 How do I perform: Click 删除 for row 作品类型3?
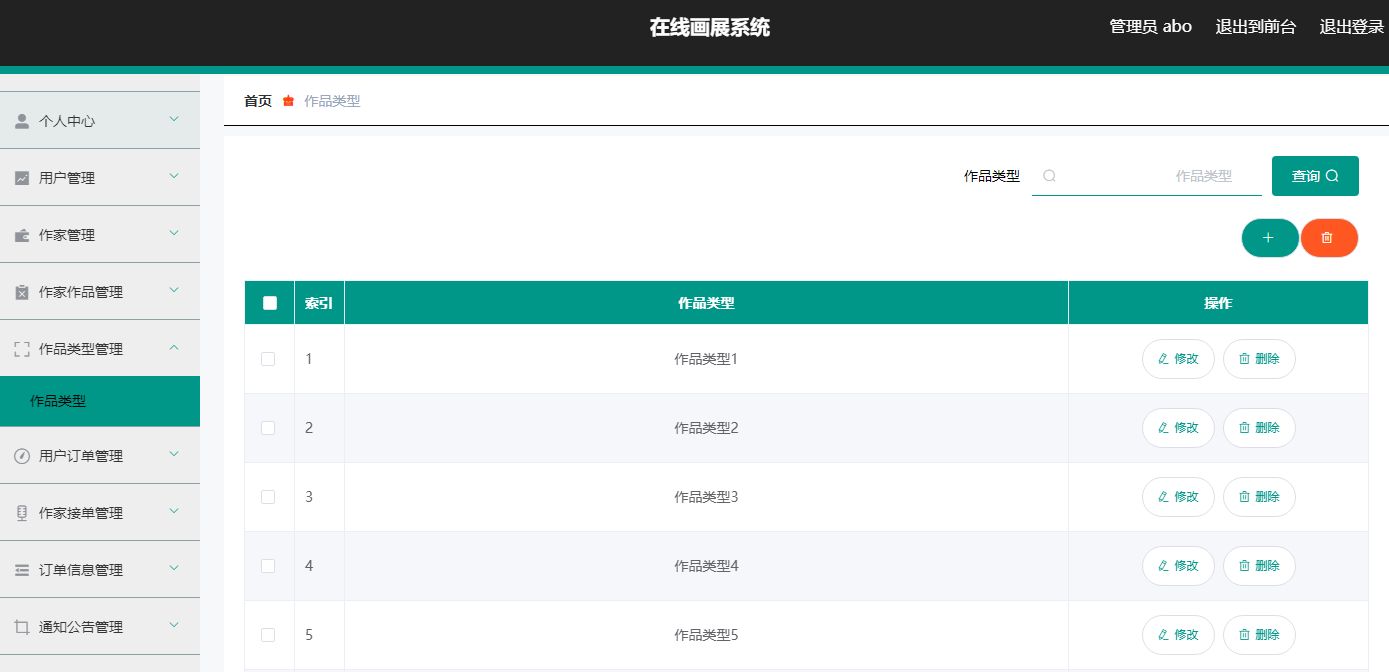[1259, 497]
